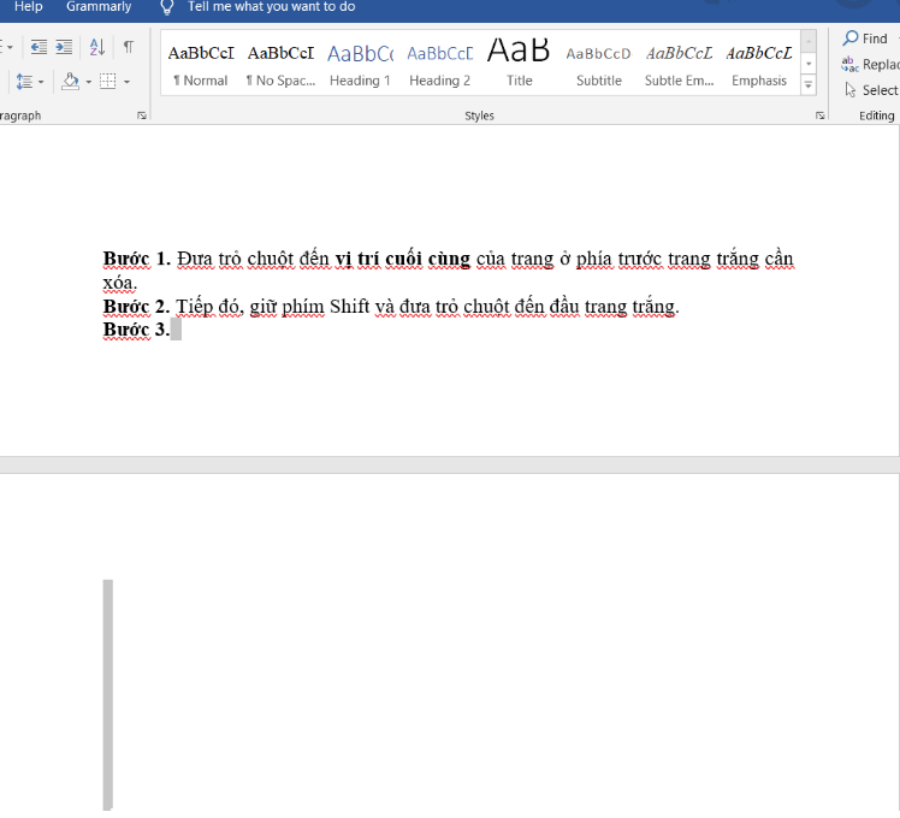The width and height of the screenshot is (900, 818).
Task: Toggle the Show/Hide paragraph marks button
Action: tap(128, 47)
